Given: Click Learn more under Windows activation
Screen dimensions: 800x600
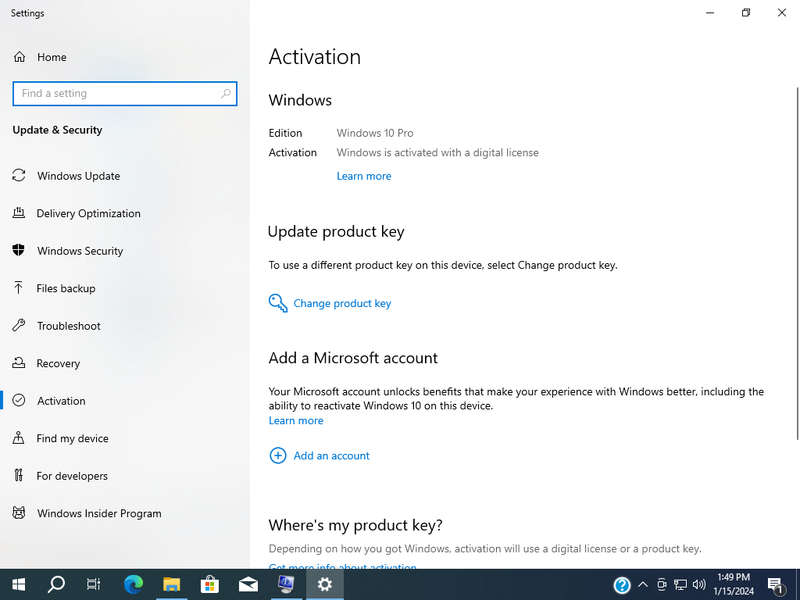Looking at the screenshot, I should (x=364, y=176).
